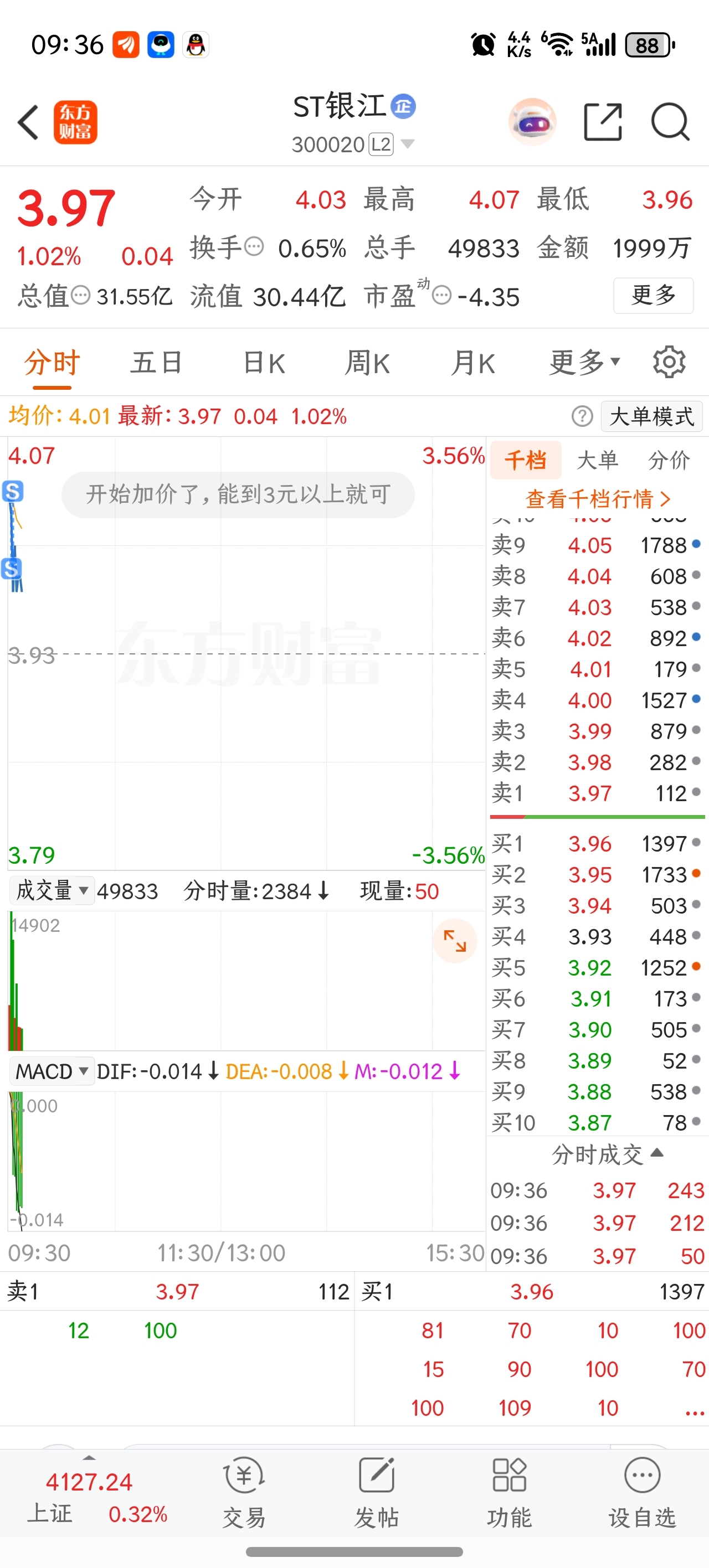Select the 分价 tab

coord(670,460)
